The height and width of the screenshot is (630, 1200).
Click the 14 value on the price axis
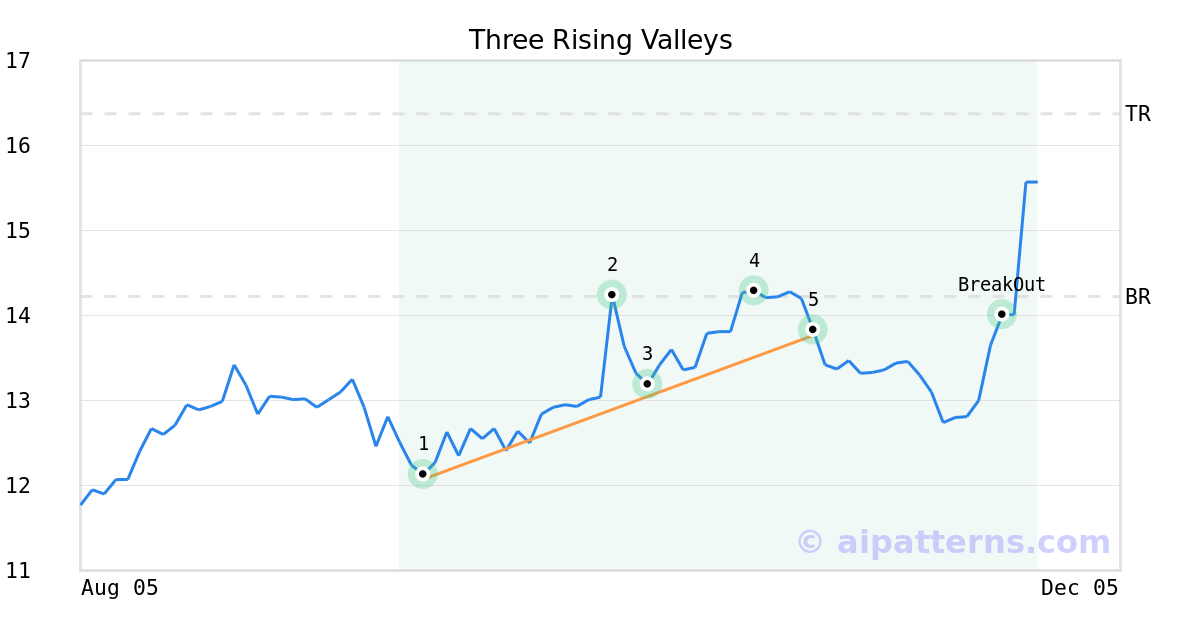point(18,316)
